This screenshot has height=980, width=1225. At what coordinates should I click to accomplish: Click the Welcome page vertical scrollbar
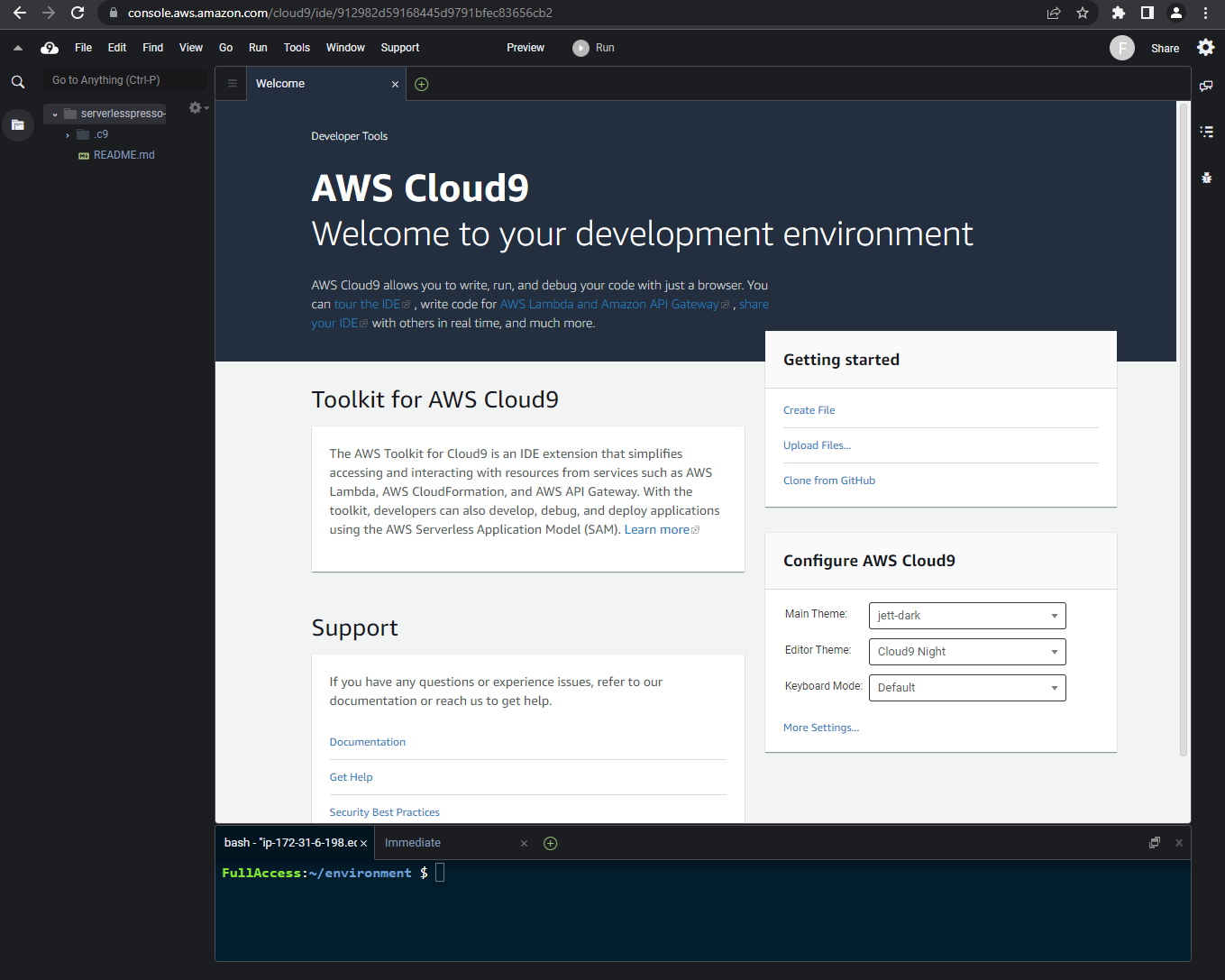click(x=1184, y=428)
